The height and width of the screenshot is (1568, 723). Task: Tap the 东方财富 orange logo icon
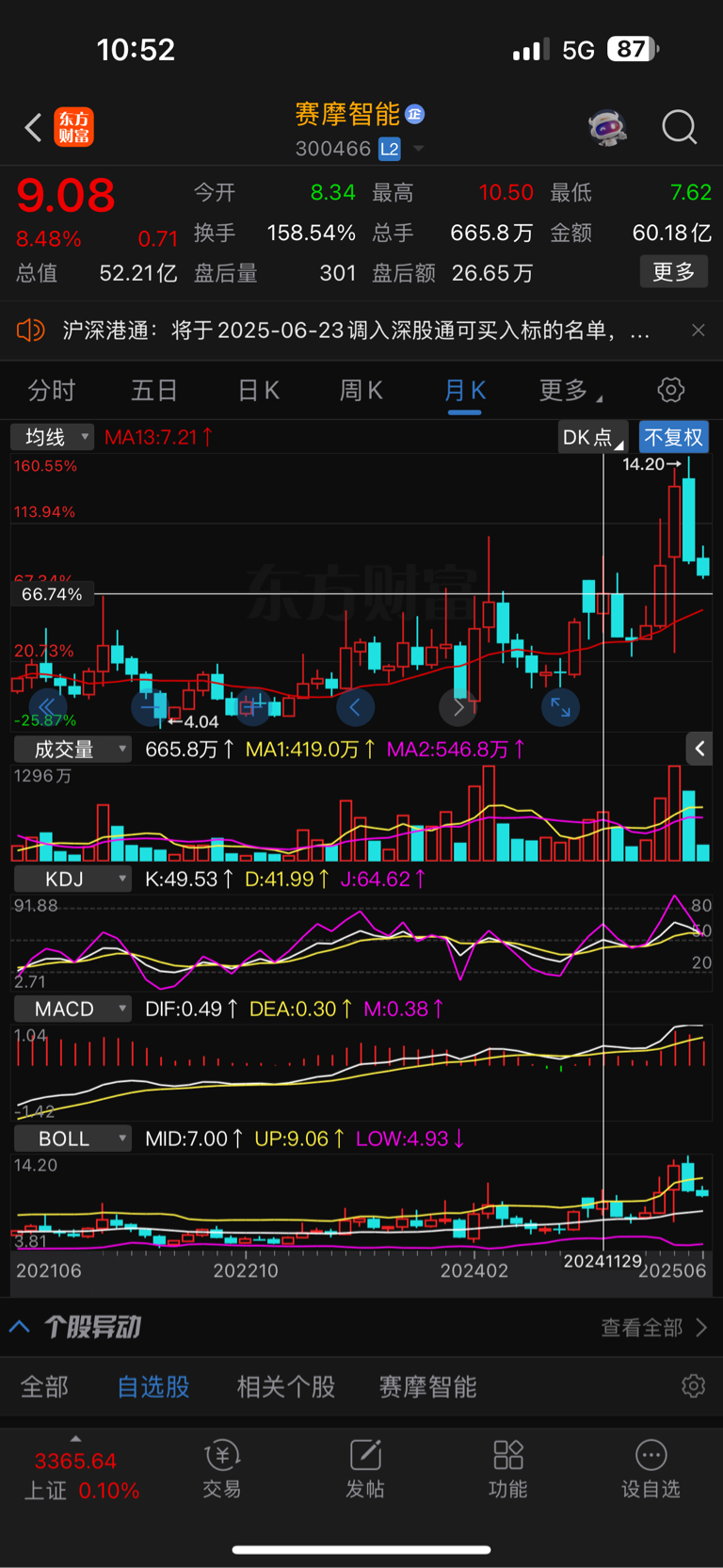pos(73,127)
